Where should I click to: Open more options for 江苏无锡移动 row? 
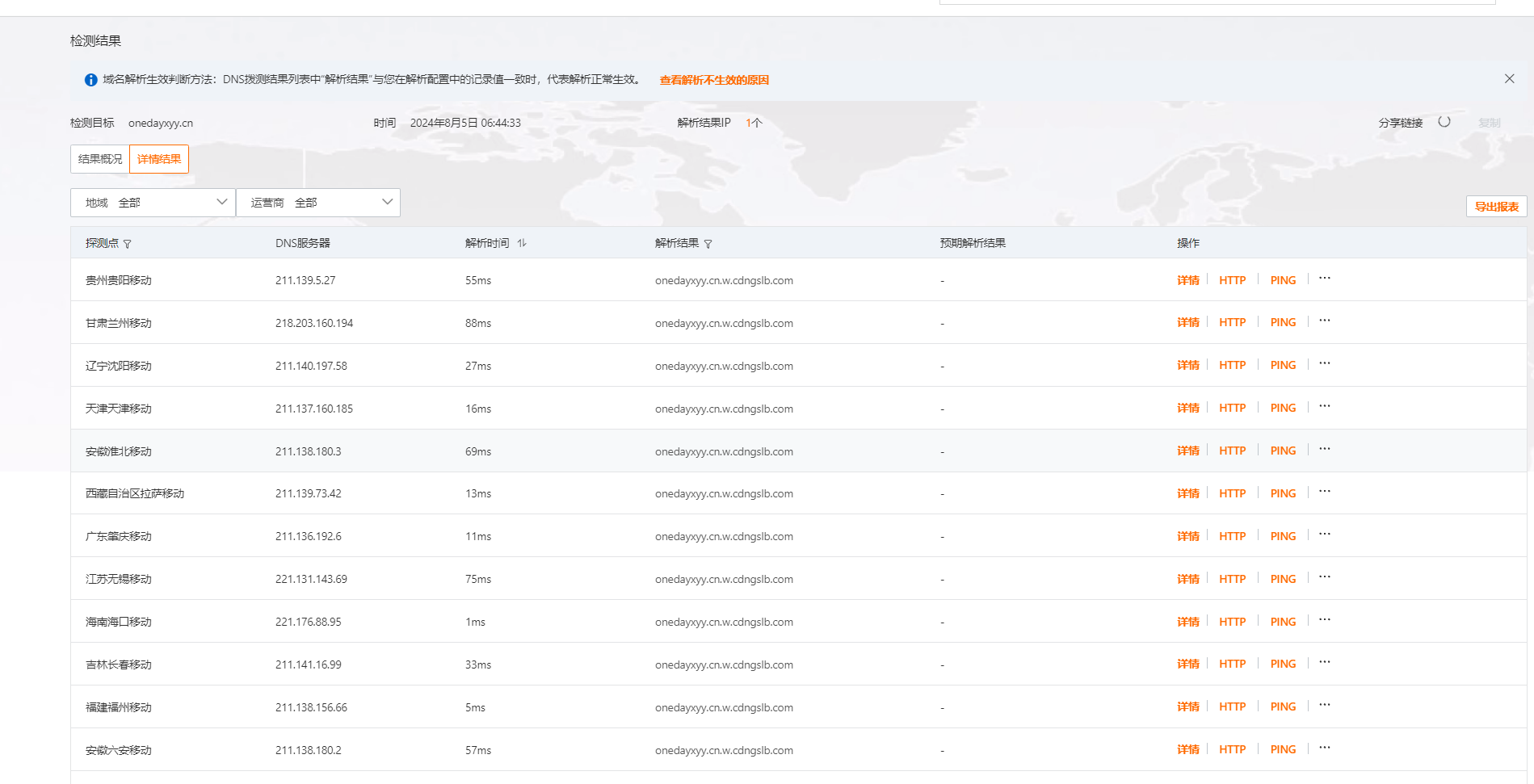click(x=1325, y=577)
